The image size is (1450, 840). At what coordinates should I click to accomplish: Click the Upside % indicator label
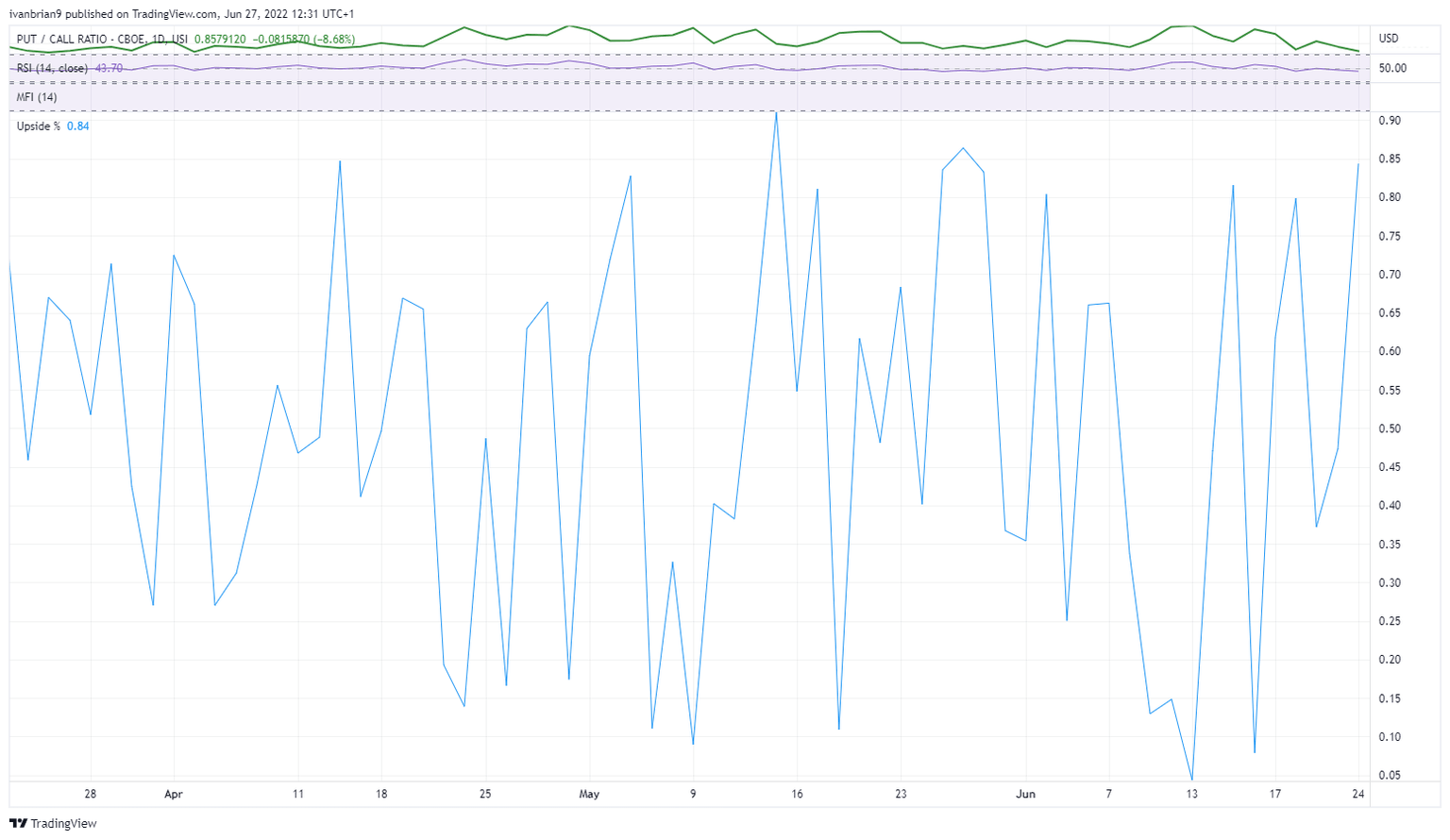tap(39, 126)
